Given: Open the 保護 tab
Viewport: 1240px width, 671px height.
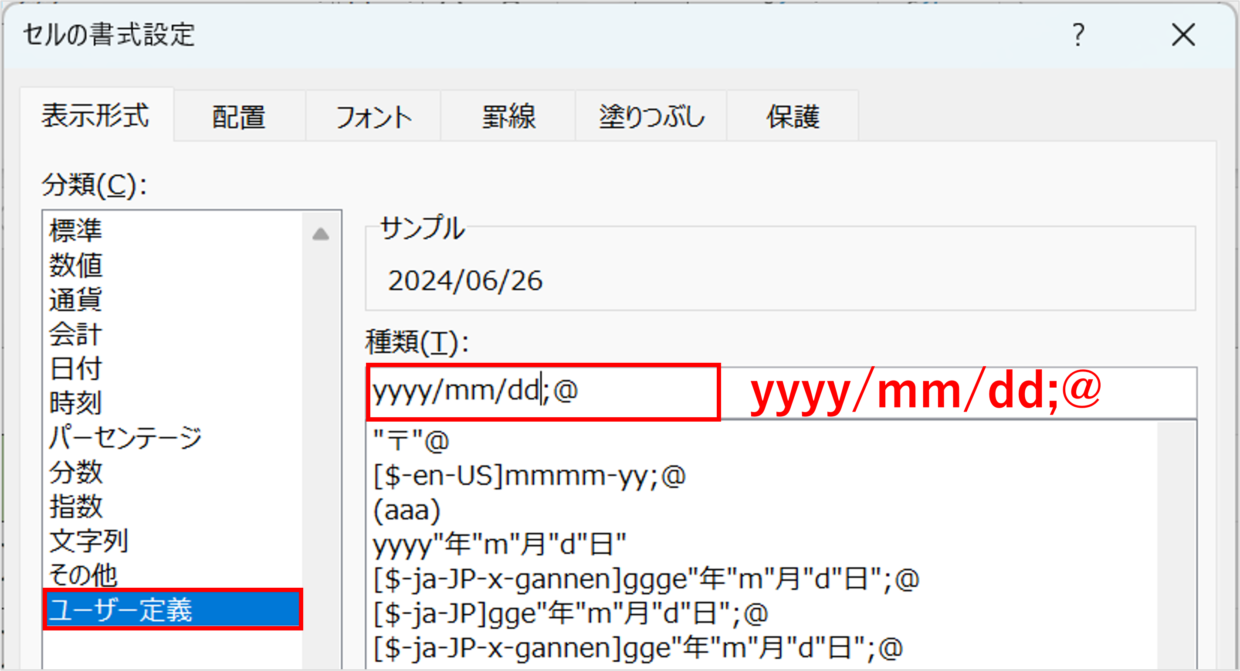Looking at the screenshot, I should click(x=793, y=117).
